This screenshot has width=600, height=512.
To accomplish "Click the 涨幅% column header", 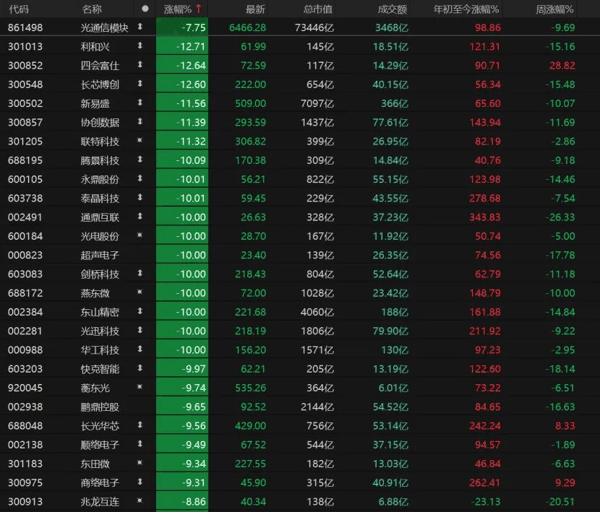I will 178,9.
